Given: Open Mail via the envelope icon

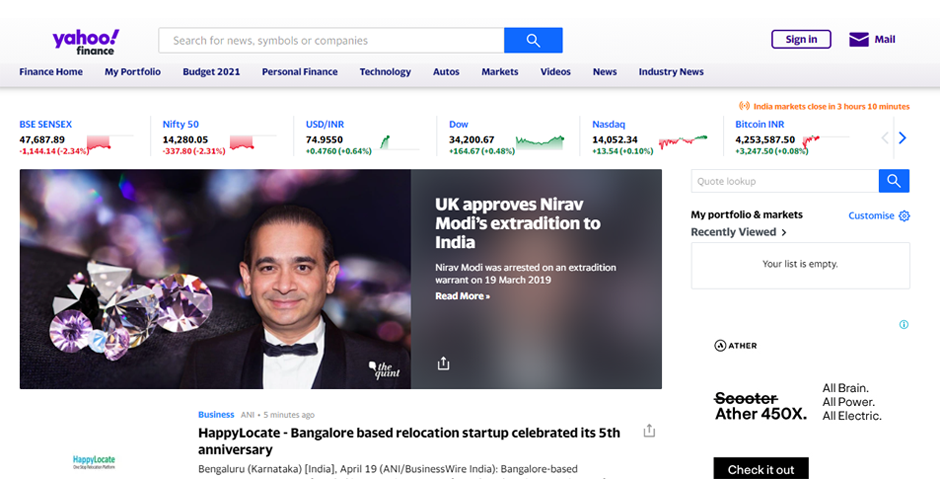Looking at the screenshot, I should pos(858,40).
